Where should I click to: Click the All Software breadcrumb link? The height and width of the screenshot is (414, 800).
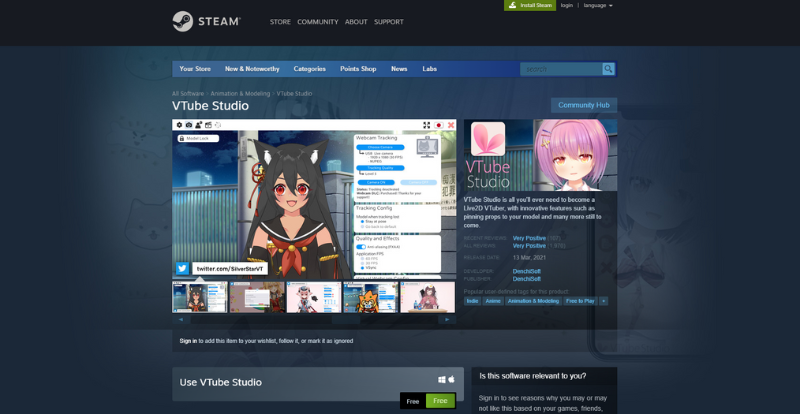pos(188,93)
